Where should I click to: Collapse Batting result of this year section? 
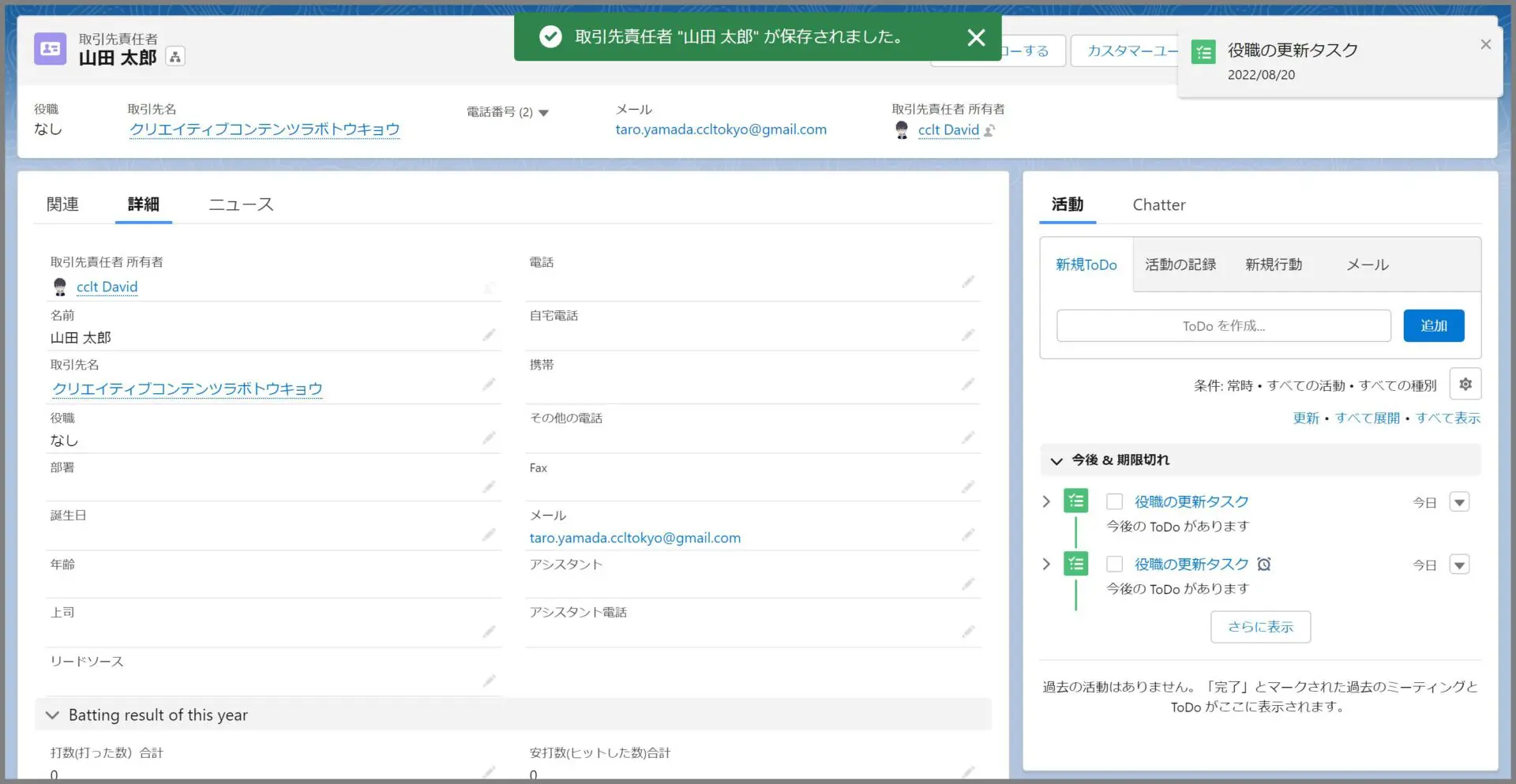(x=53, y=715)
